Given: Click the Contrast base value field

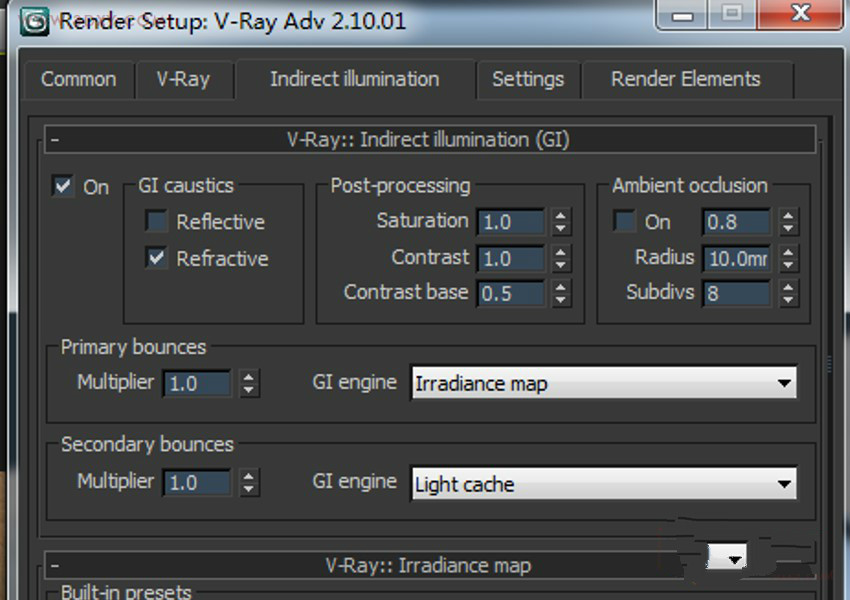Looking at the screenshot, I should (x=511, y=293).
